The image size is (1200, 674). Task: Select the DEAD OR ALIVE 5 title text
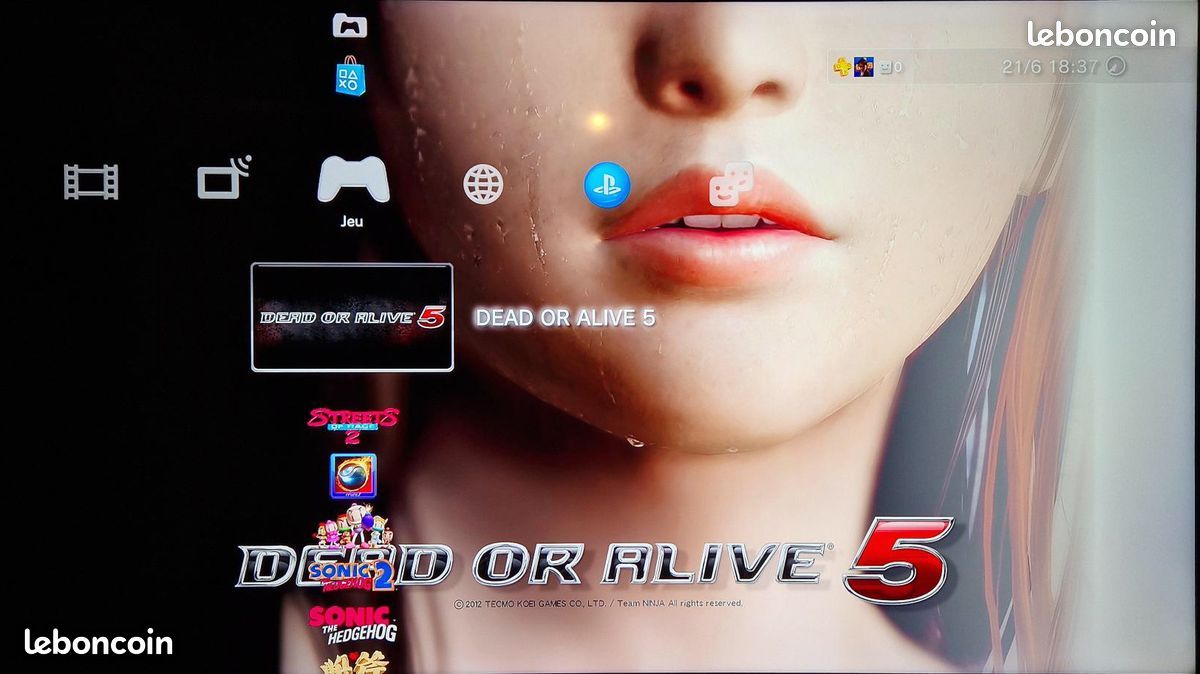pos(565,318)
